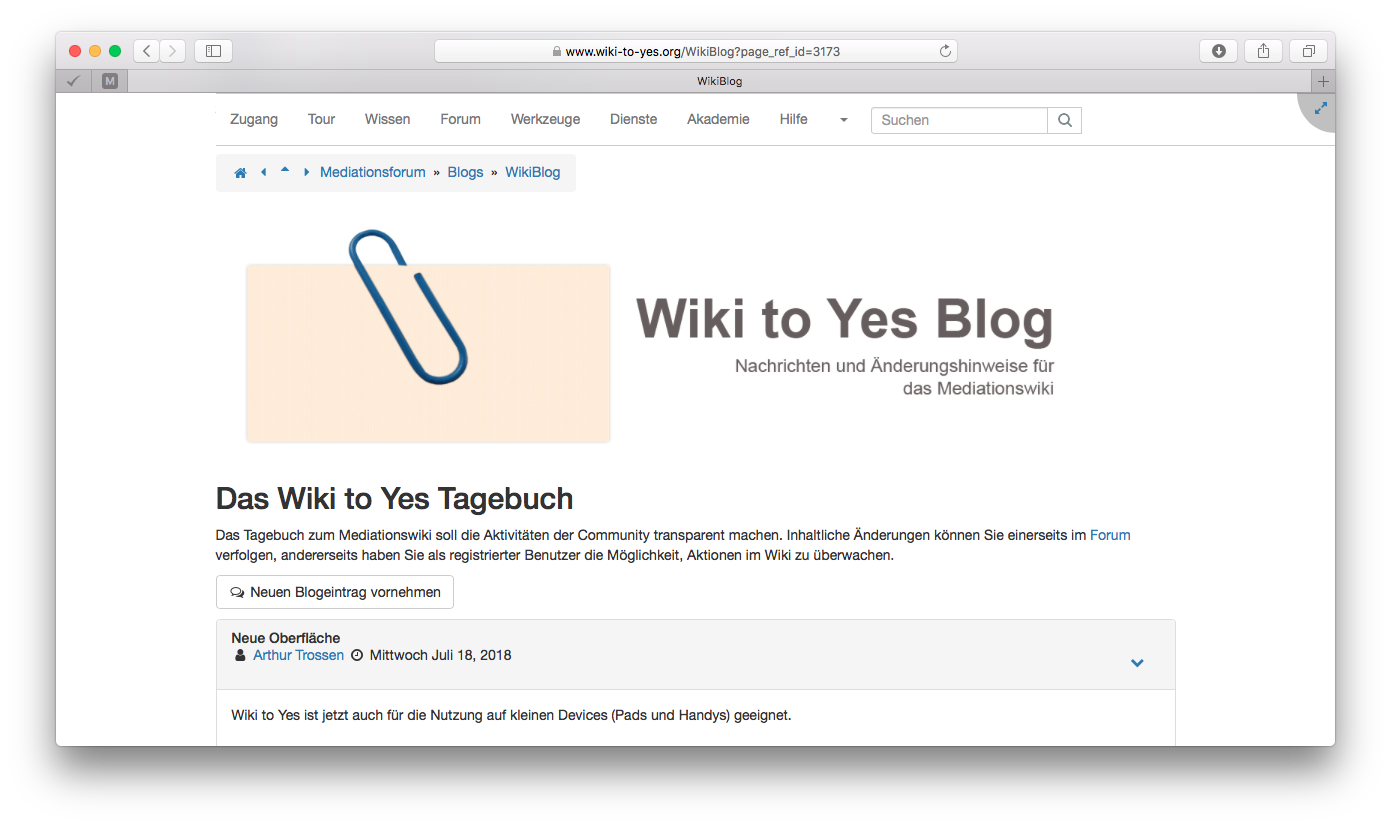Click the up arrow breadcrumb navigation icon
The image size is (1391, 826).
tap(285, 171)
